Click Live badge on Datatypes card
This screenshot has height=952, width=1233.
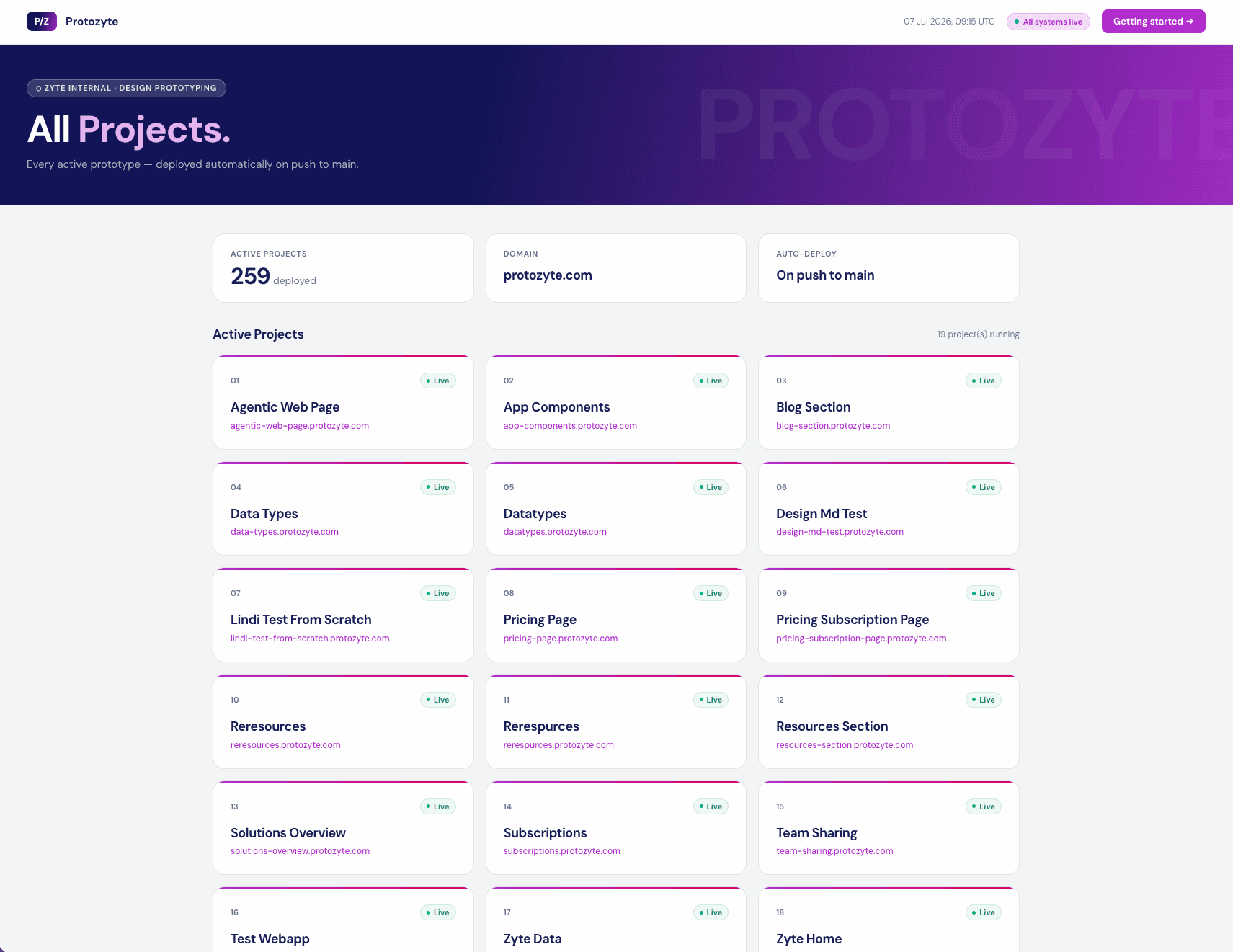click(711, 487)
